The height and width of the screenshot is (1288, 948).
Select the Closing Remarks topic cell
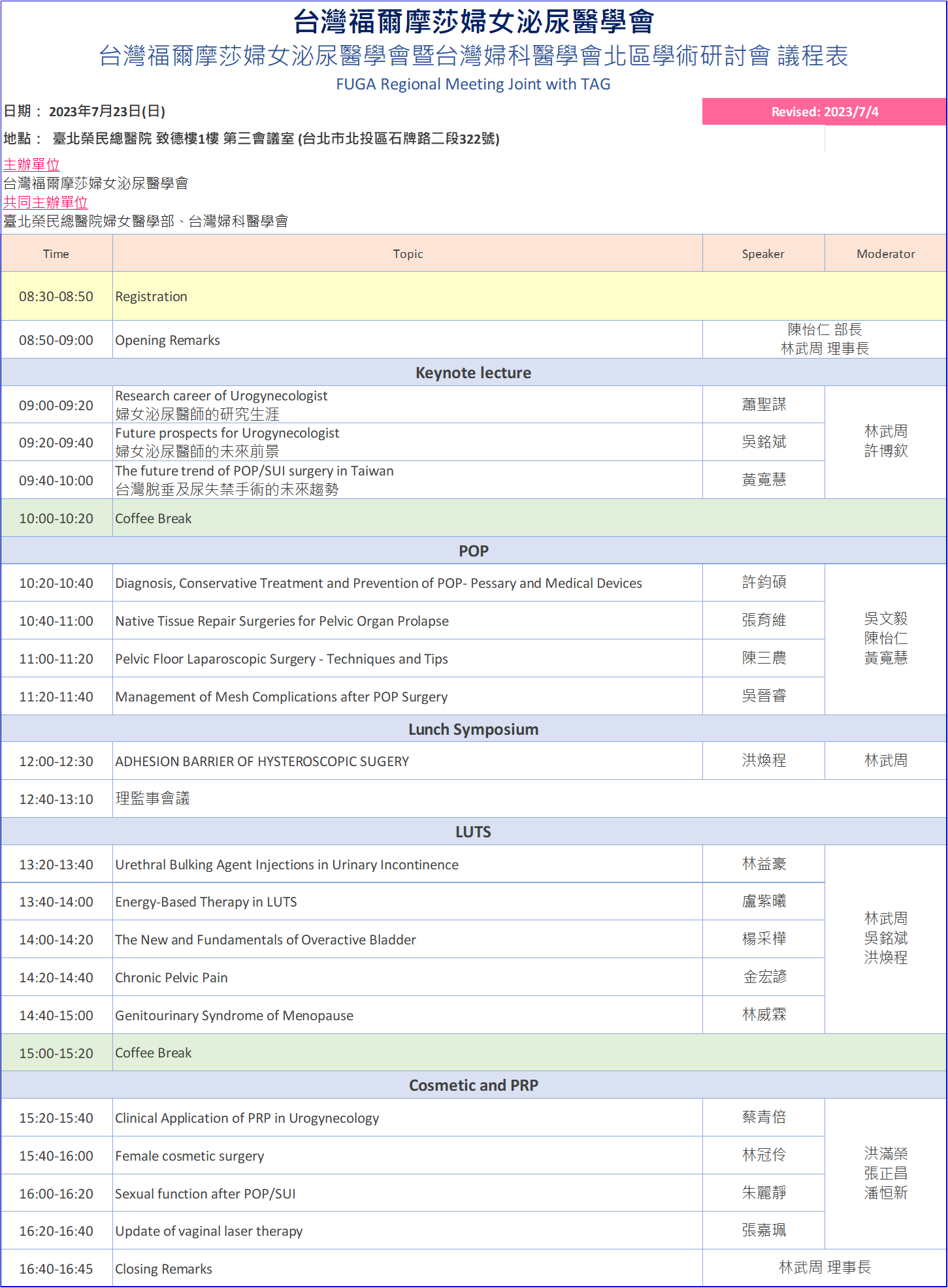point(163,1269)
